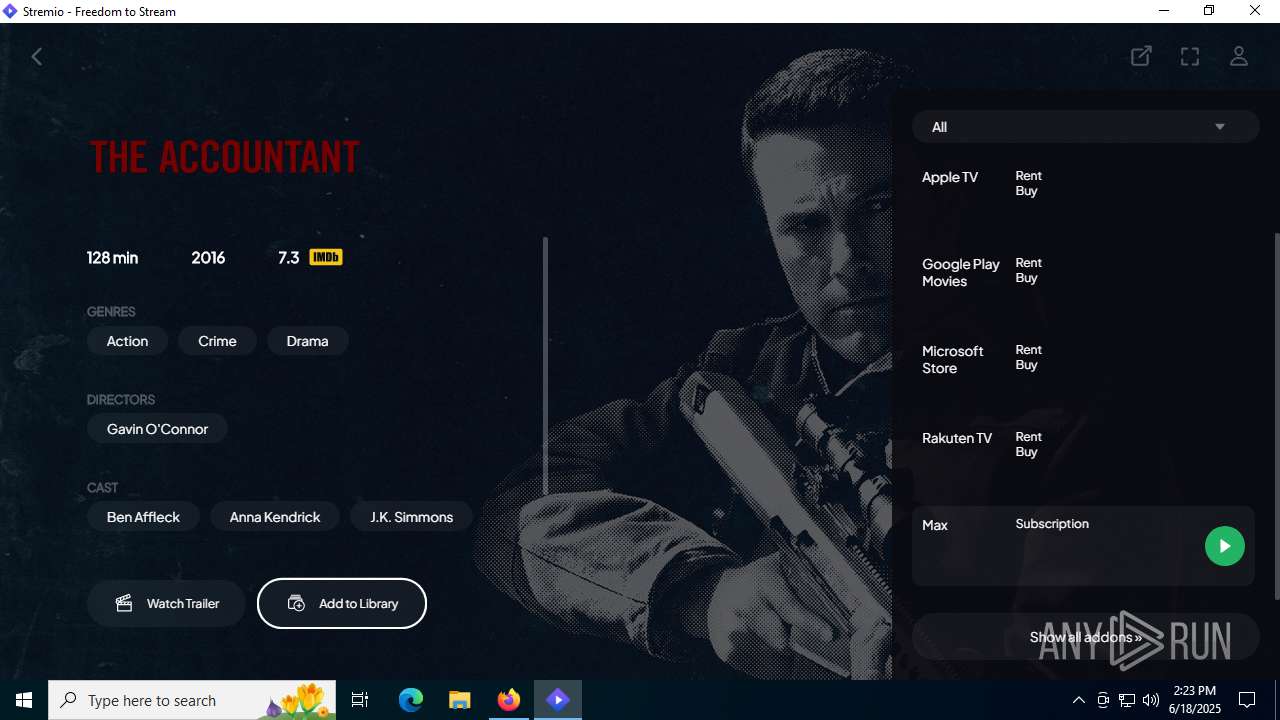Open Windows Start menu

[24, 700]
